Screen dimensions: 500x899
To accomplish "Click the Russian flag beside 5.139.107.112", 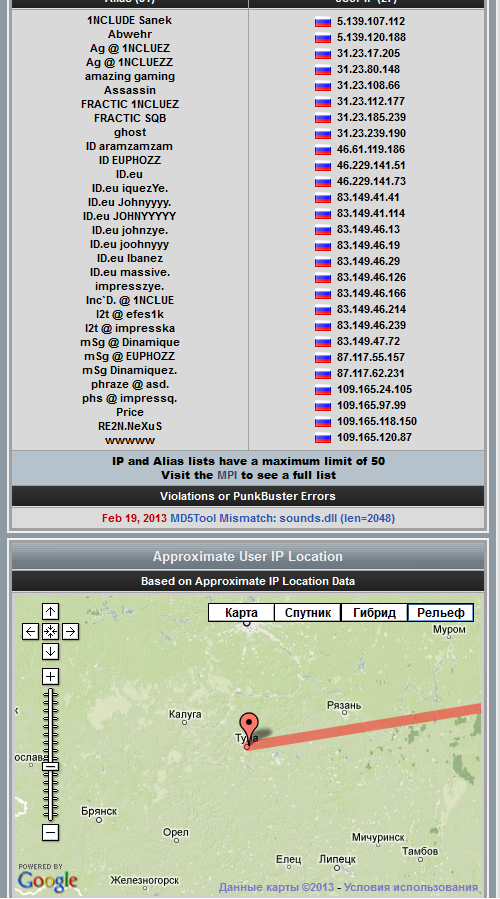I will 323,22.
